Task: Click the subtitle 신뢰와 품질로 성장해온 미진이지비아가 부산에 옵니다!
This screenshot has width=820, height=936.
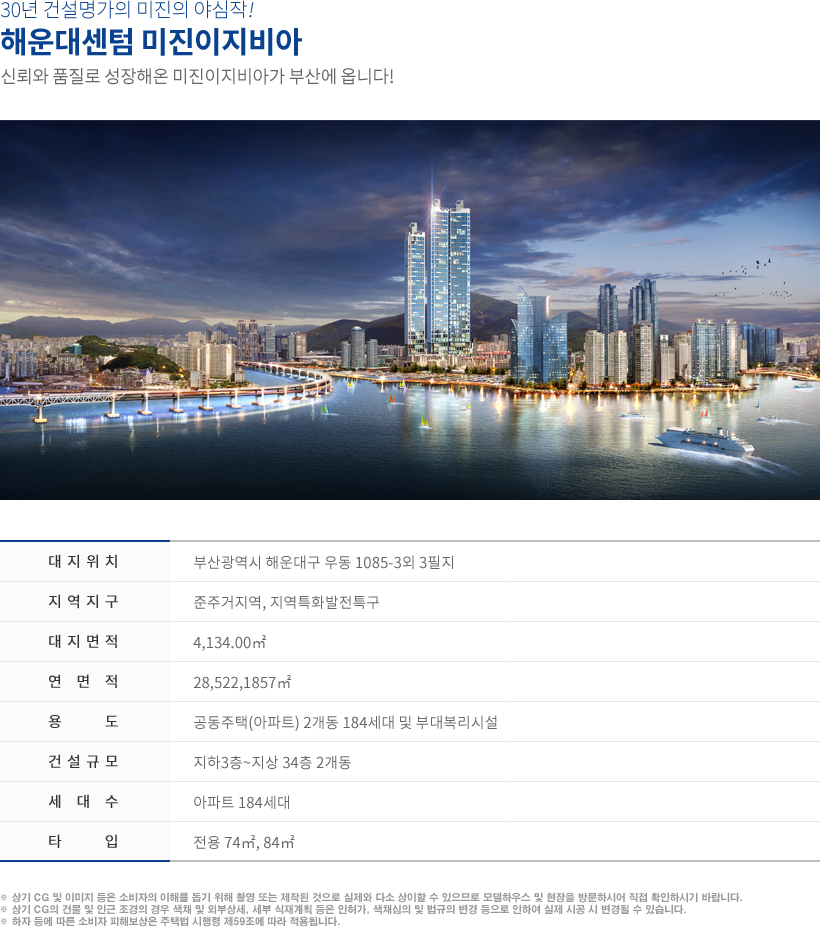Action: click(x=197, y=76)
